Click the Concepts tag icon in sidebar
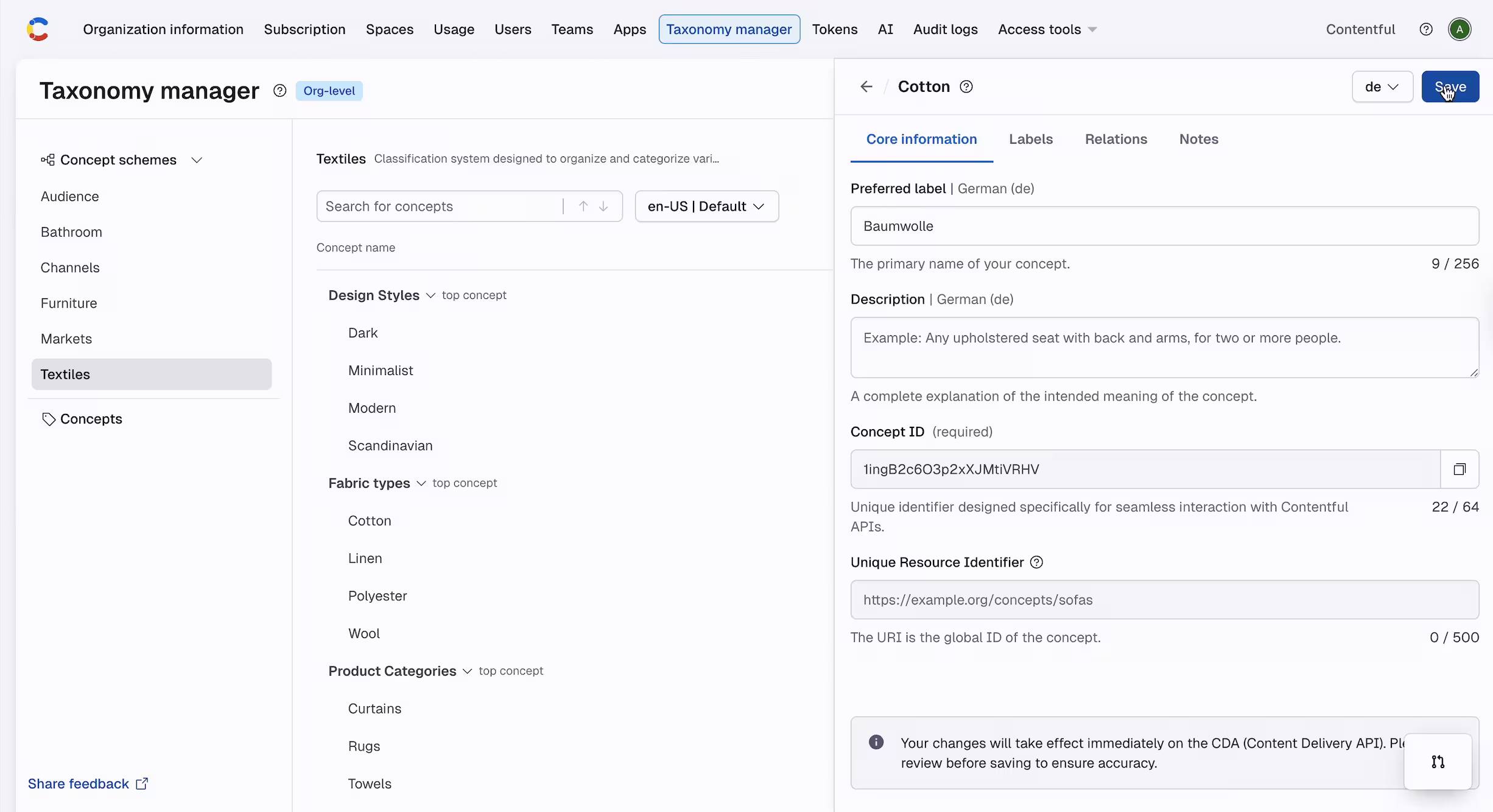 click(x=49, y=419)
